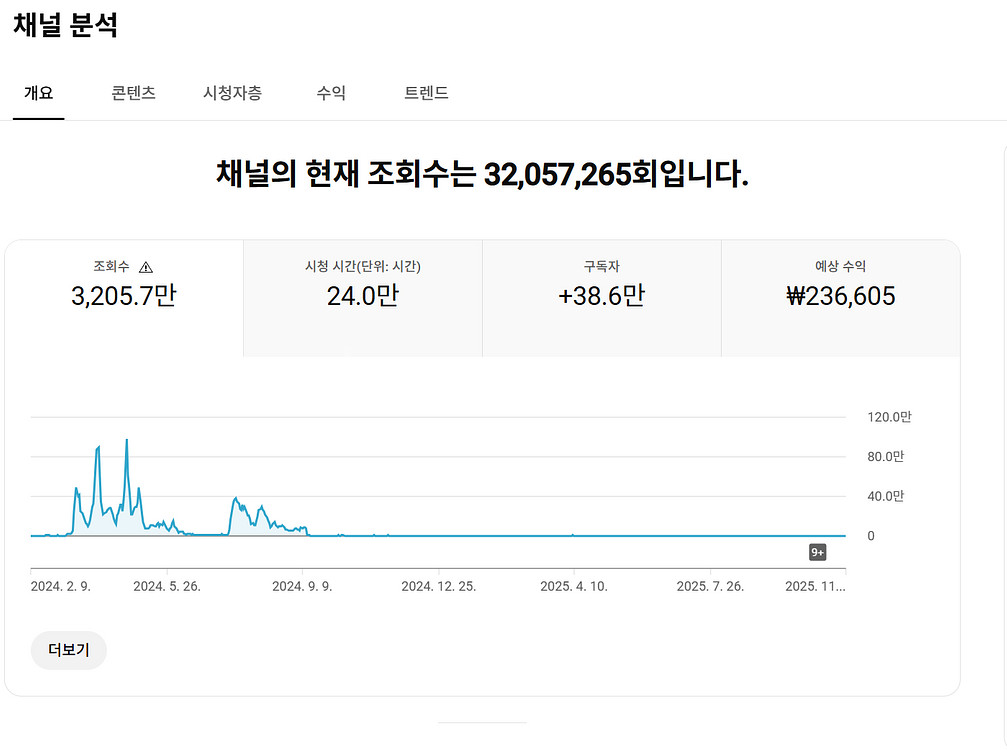Image resolution: width=1007 pixels, height=750 pixels.
Task: Select the 구독자 metric card
Action: (x=600, y=297)
